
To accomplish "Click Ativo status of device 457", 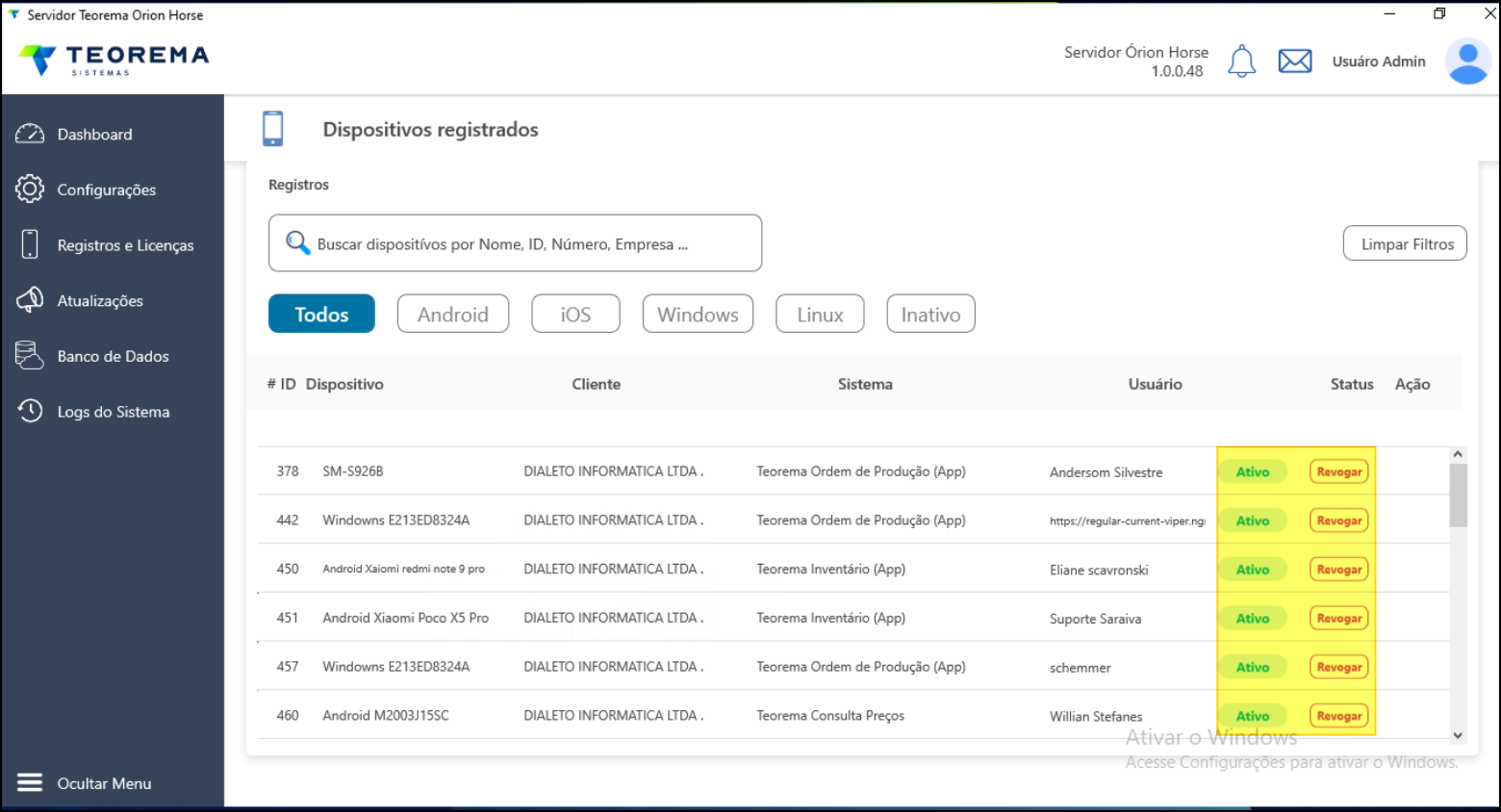I will pyautogui.click(x=1253, y=667).
